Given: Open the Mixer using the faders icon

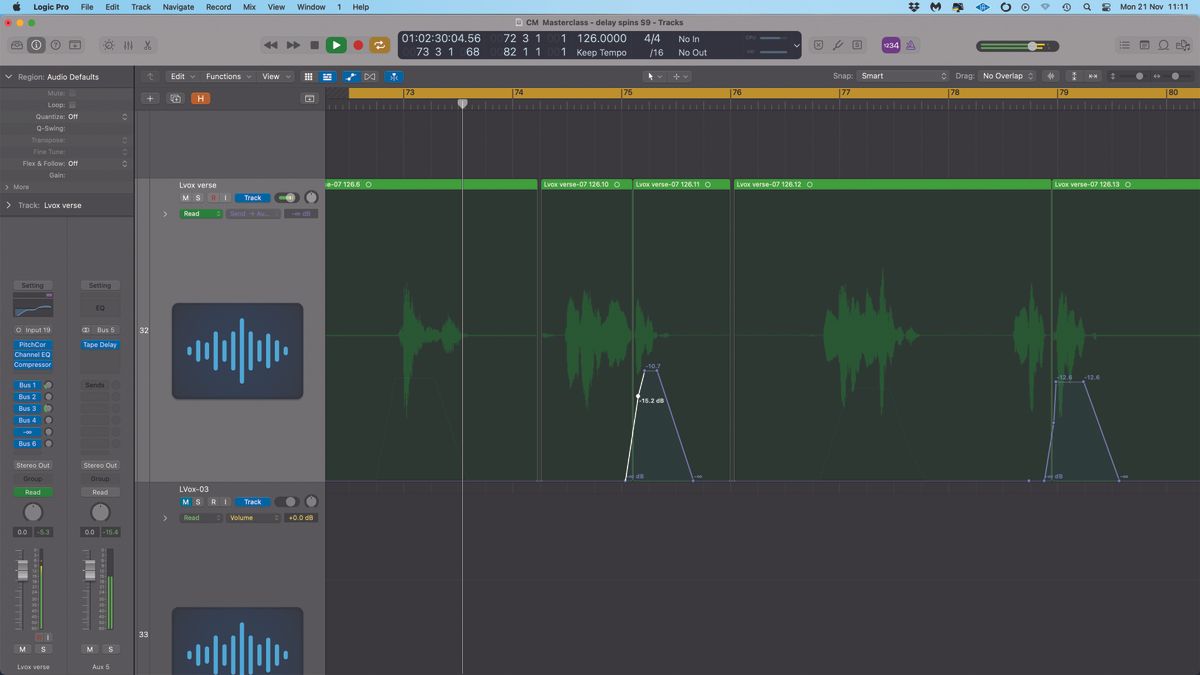Looking at the screenshot, I should [128, 45].
